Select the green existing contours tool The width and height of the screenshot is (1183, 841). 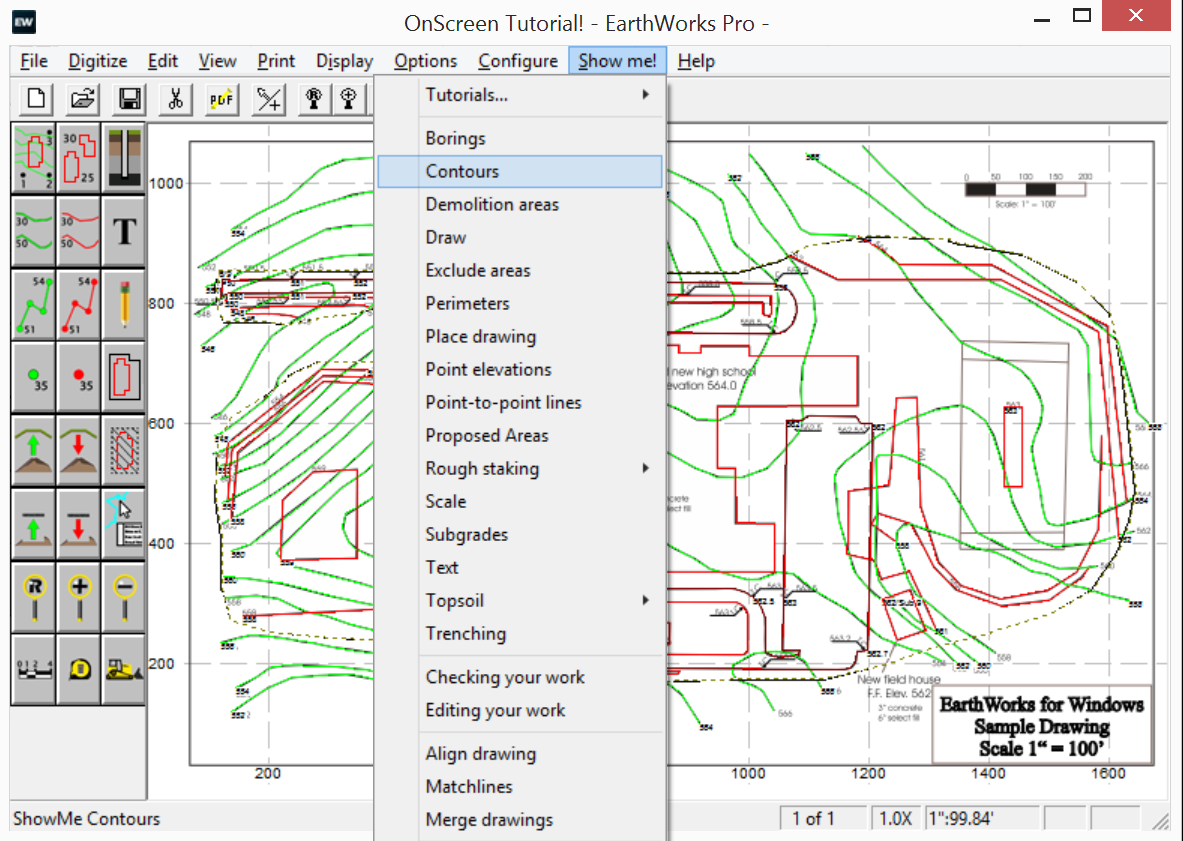coord(34,232)
